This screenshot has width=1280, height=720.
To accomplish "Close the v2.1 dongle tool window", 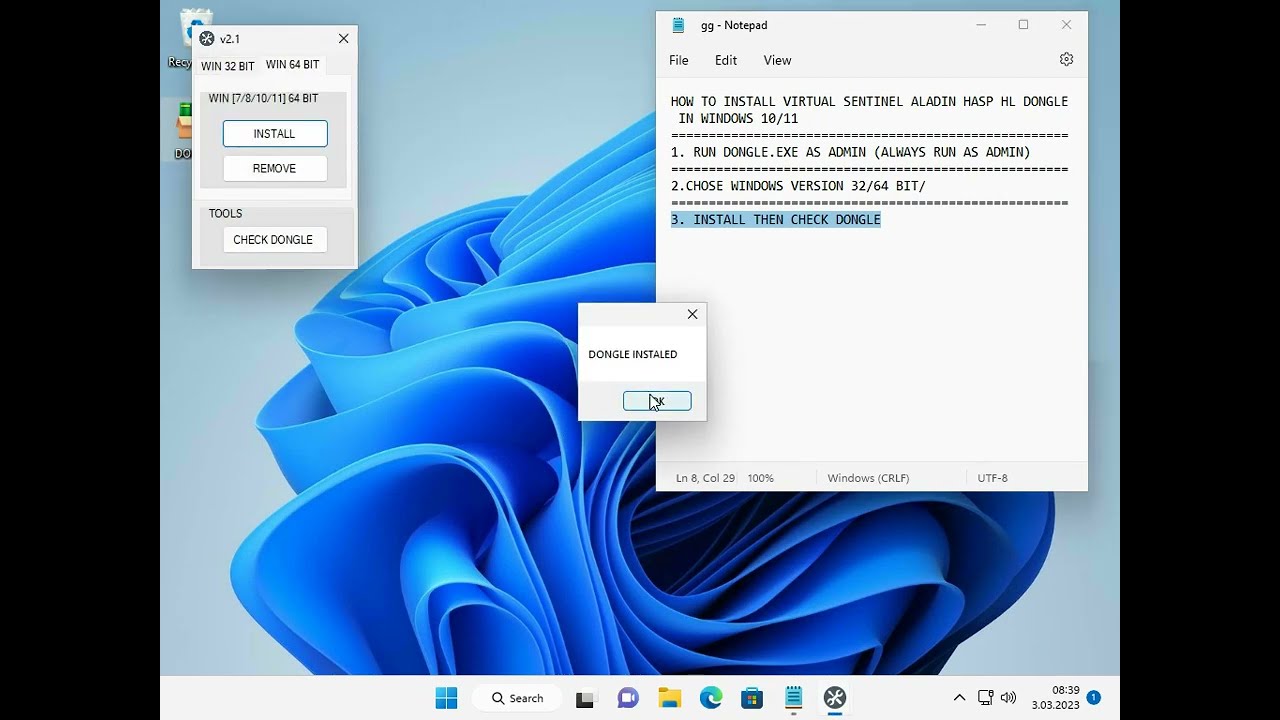I will (344, 39).
